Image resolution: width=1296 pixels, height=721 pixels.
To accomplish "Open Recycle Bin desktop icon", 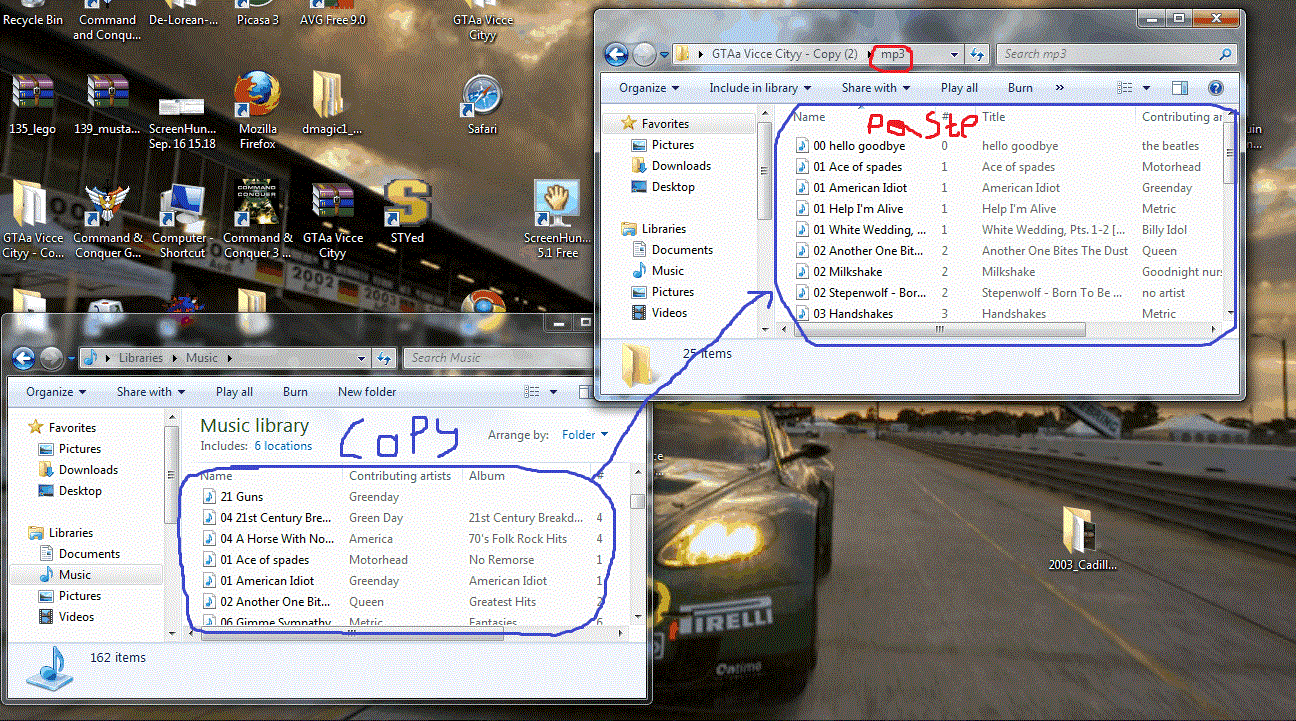I will click(32, 13).
